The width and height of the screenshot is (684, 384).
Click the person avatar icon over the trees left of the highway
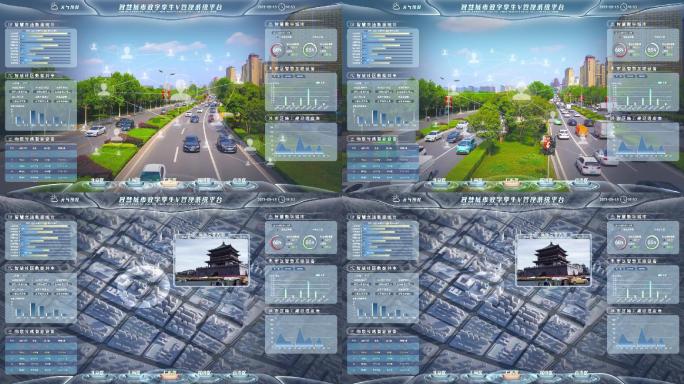coord(104,89)
